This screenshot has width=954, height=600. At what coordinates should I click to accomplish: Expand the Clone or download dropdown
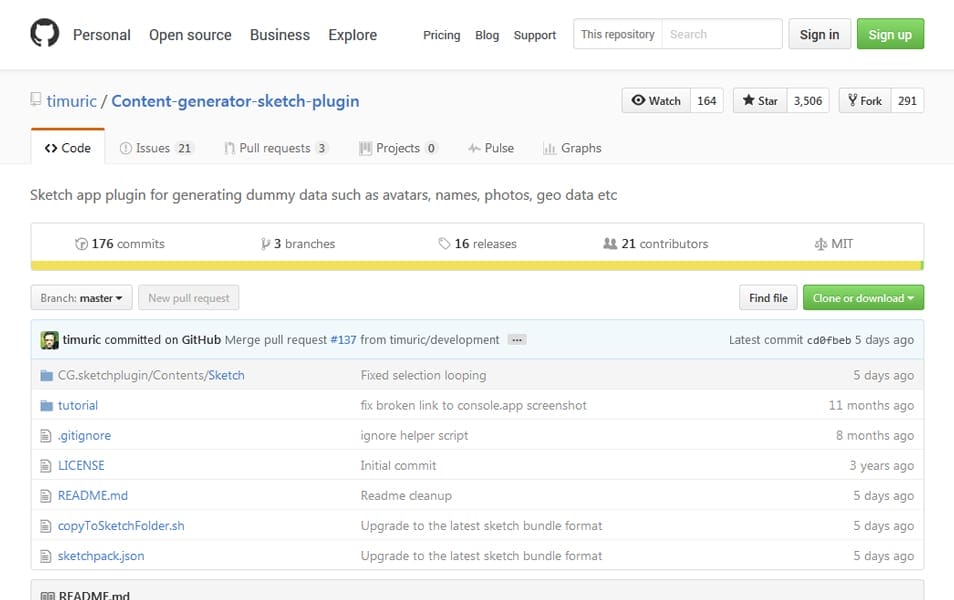863,298
